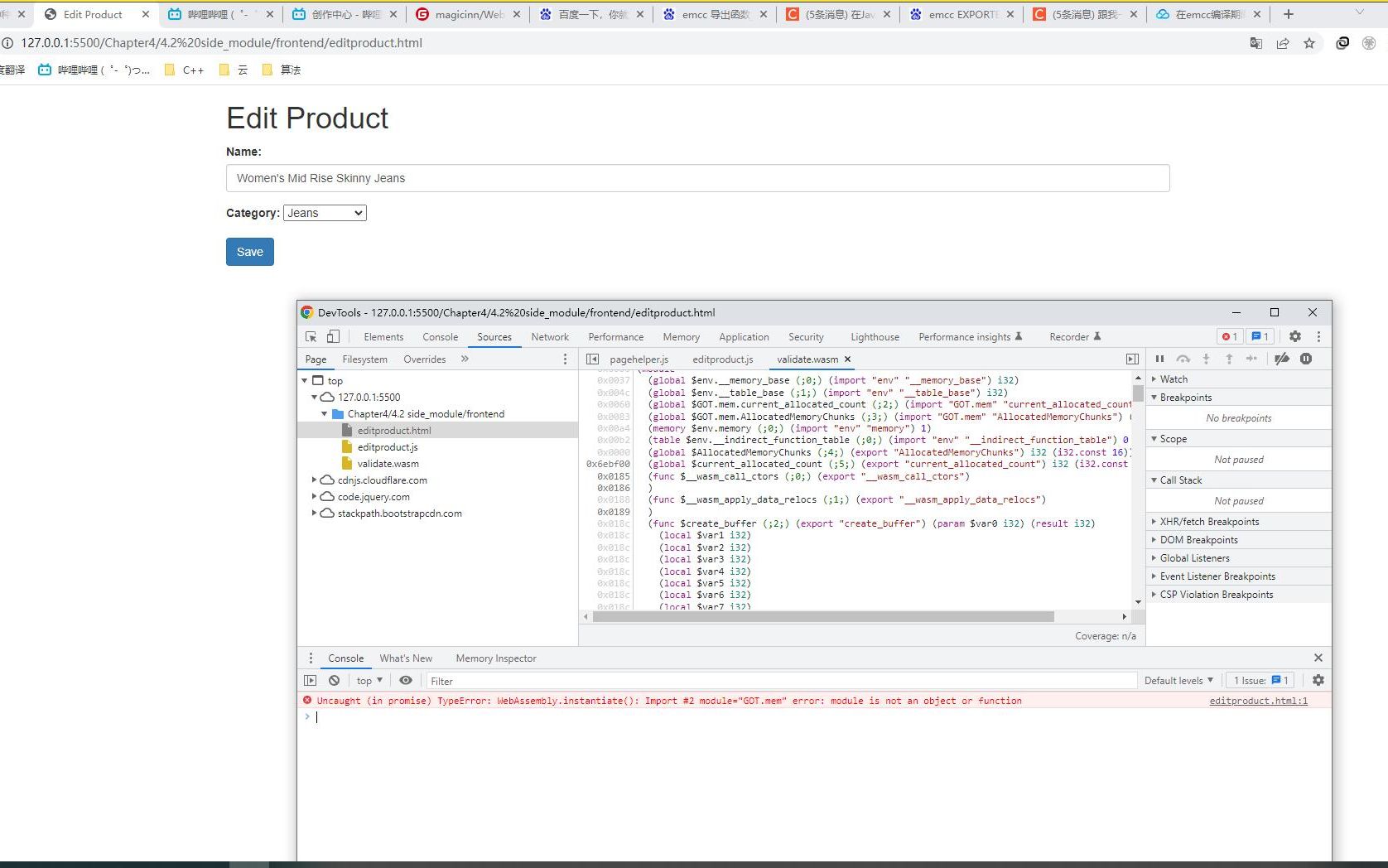Open the Category dropdown showing Jeans
The image size is (1388, 868).
pyautogui.click(x=325, y=213)
